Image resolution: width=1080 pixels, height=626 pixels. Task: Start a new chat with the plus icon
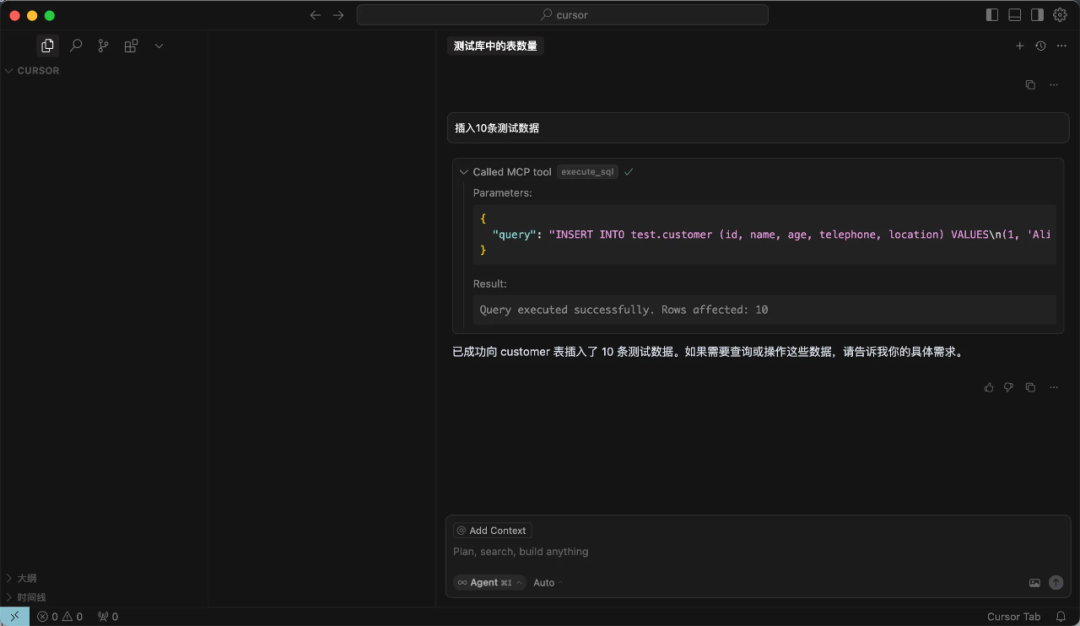pyautogui.click(x=1019, y=45)
